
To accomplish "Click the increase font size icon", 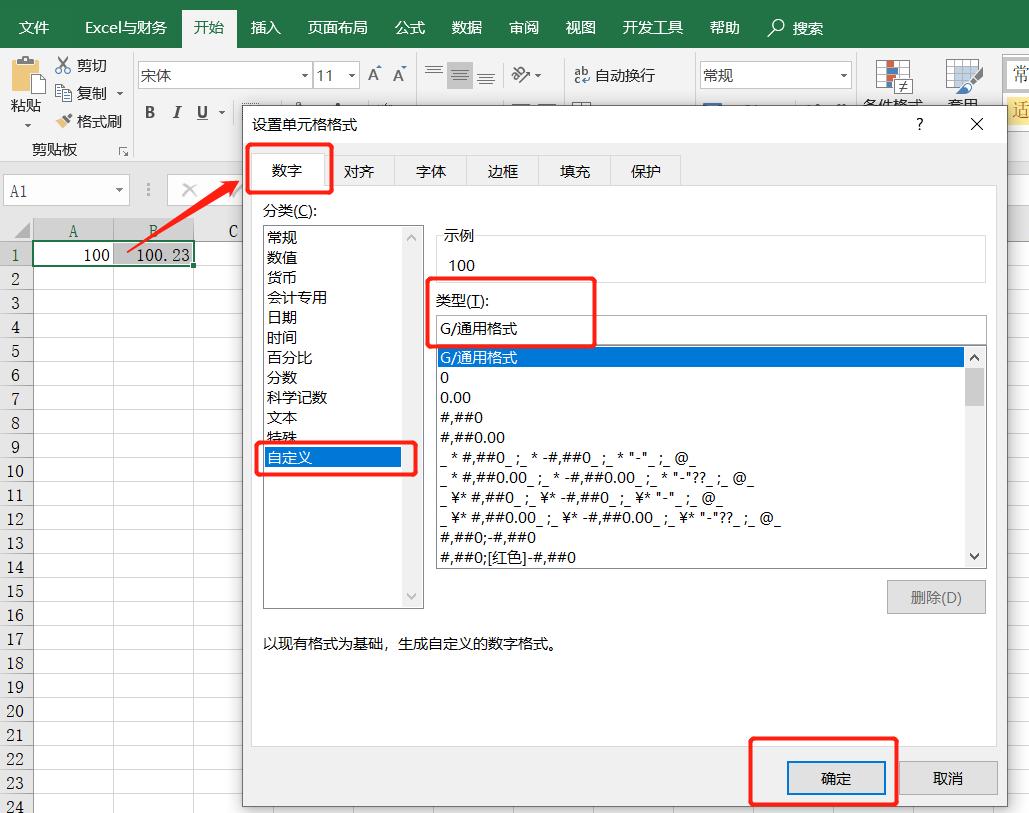I will coord(372,72).
